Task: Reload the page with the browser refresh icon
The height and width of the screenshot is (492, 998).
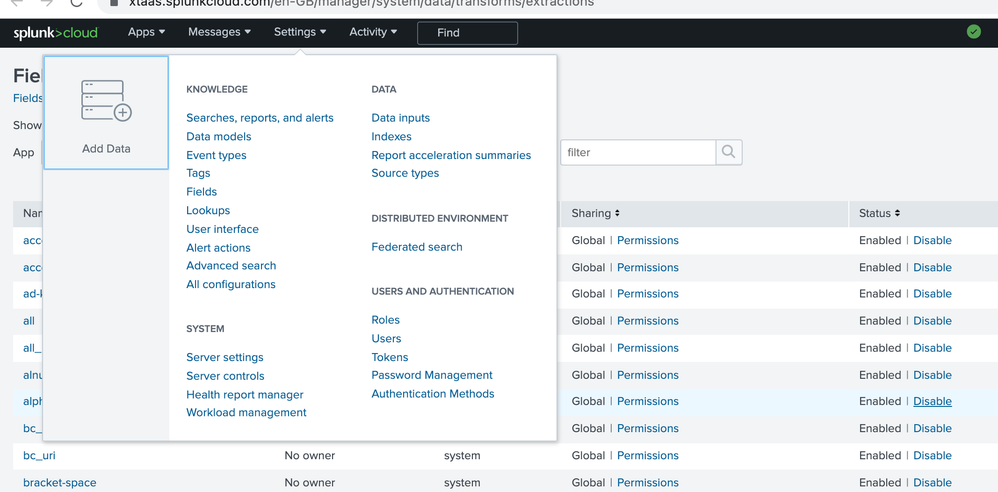Action: coord(76,3)
